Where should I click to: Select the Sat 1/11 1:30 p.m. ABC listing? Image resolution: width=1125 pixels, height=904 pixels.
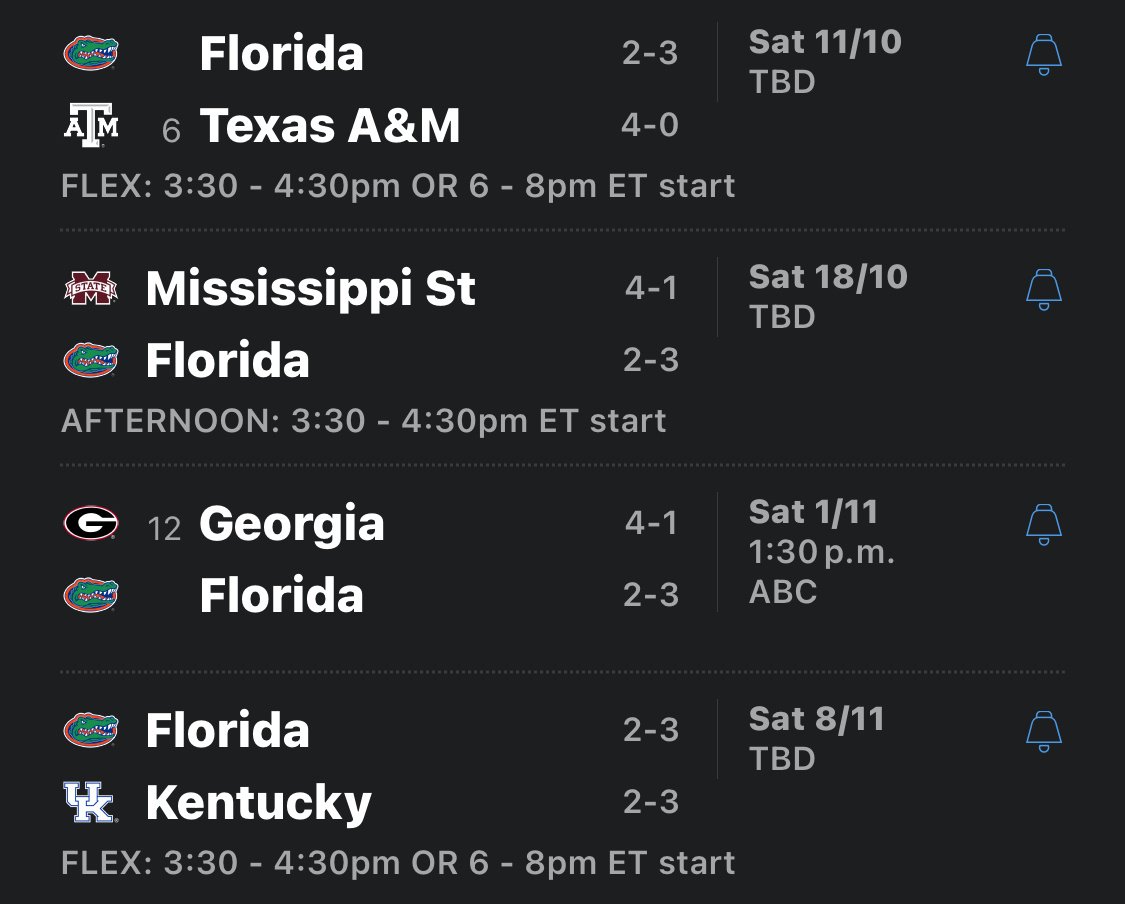tap(821, 552)
